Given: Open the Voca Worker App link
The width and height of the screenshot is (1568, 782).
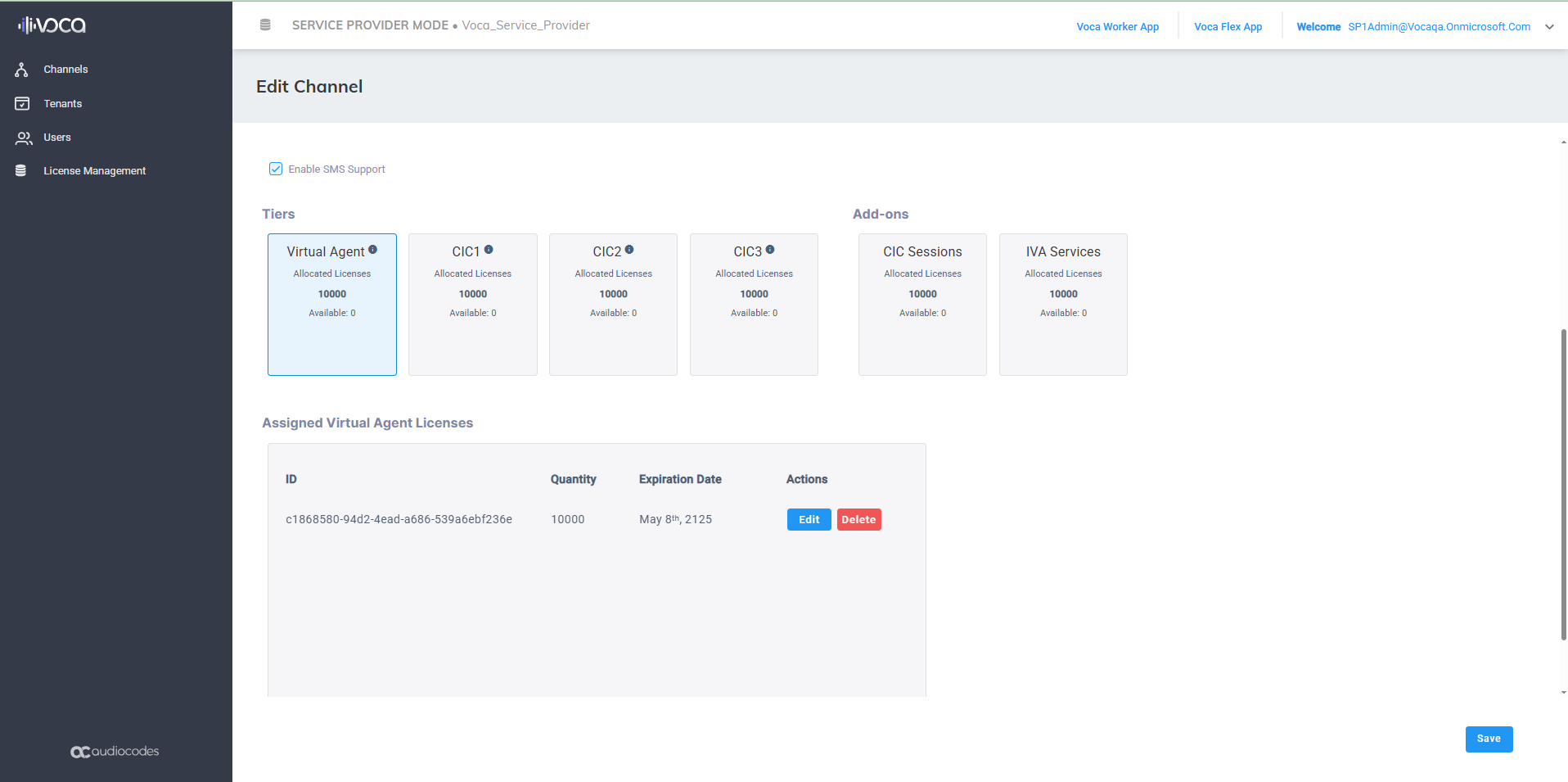Looking at the screenshot, I should pos(1117,27).
